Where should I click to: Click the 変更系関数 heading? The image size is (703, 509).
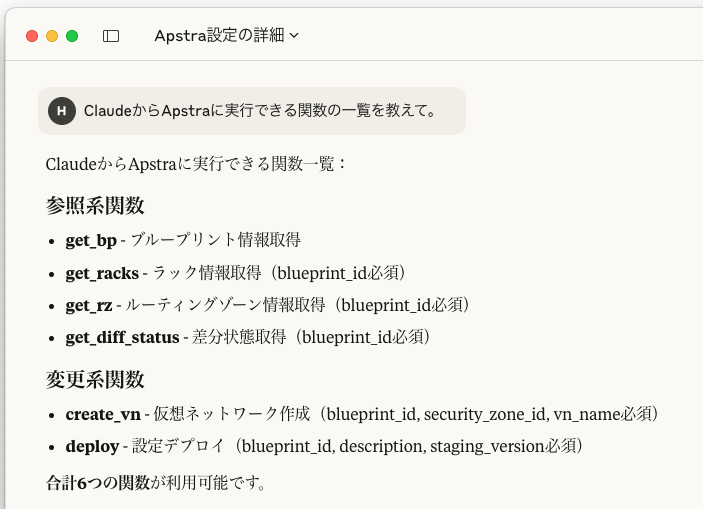pyautogui.click(x=95, y=380)
